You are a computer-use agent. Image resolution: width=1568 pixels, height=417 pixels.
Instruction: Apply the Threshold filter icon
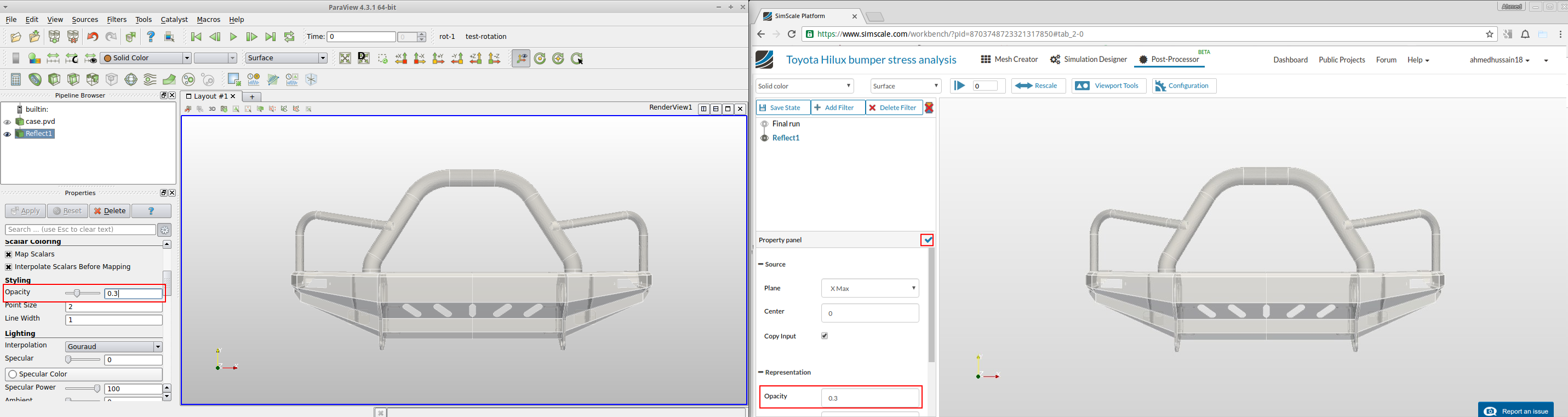click(x=93, y=79)
